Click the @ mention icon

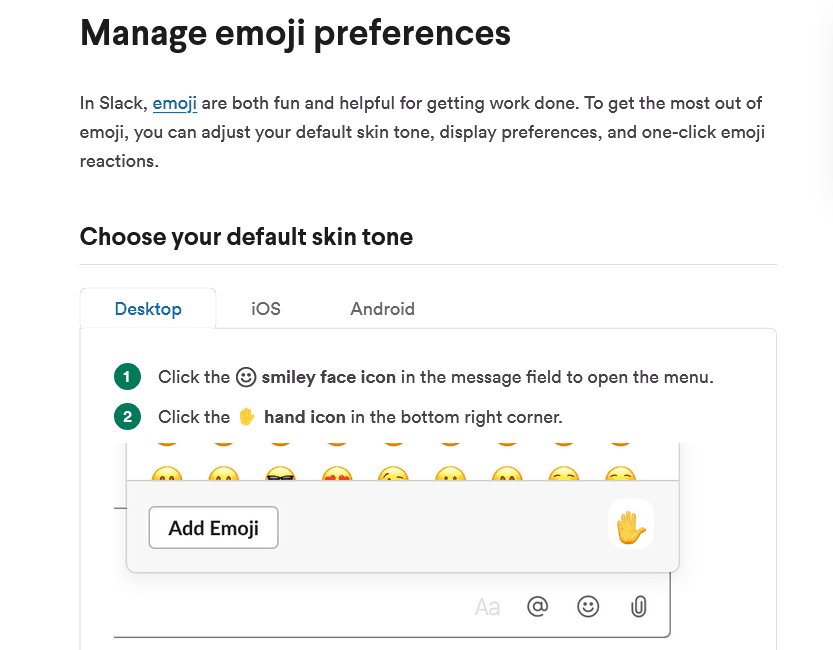(538, 606)
